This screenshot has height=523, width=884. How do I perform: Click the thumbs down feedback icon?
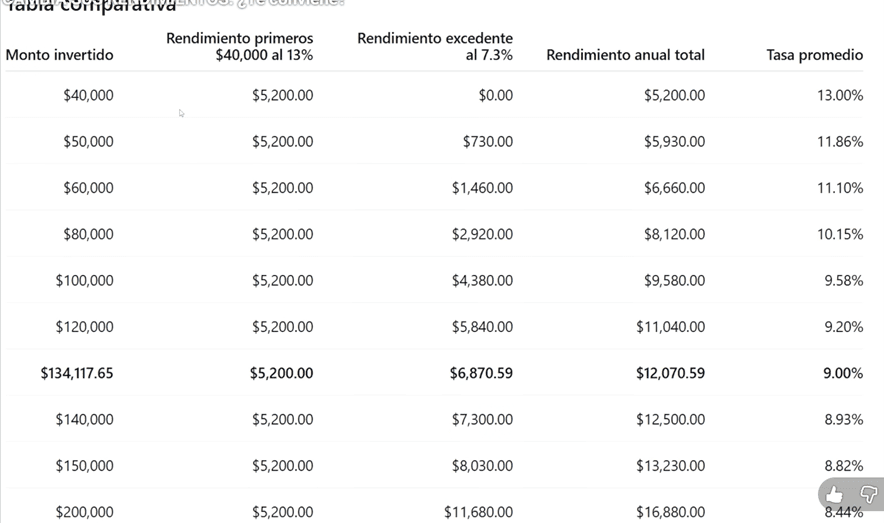click(868, 495)
